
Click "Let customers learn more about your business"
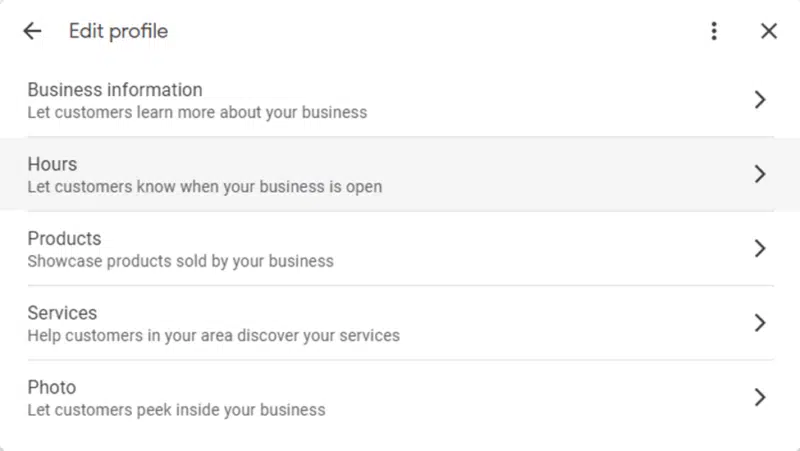click(197, 112)
